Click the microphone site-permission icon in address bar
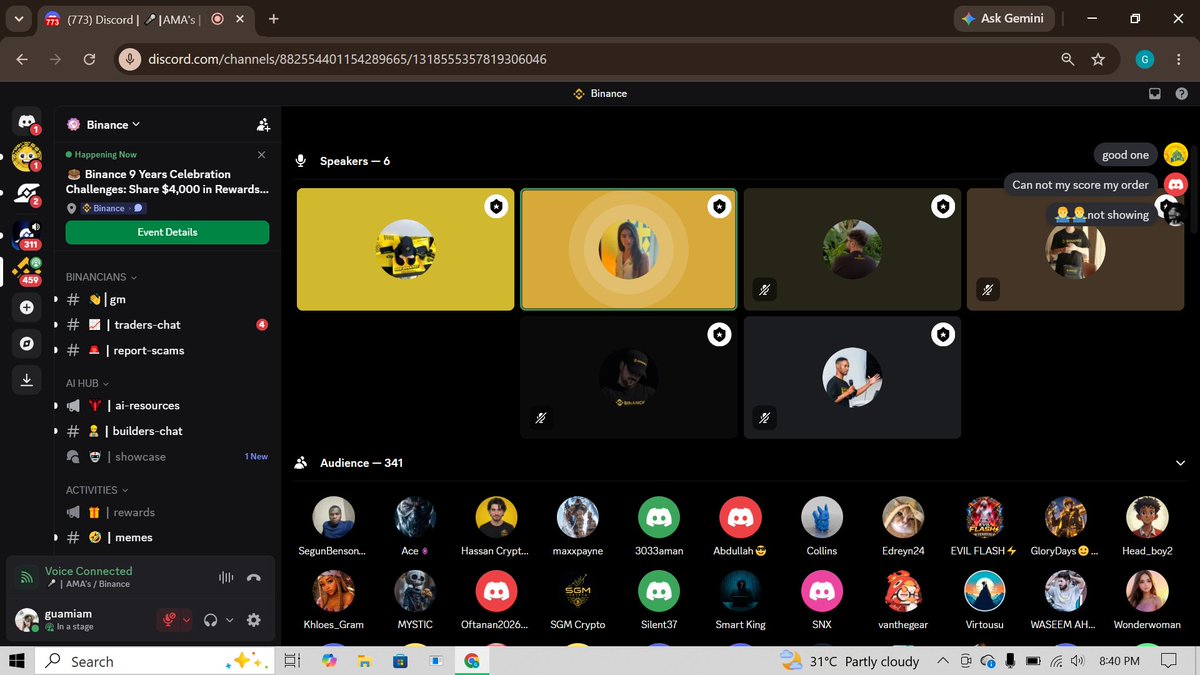Viewport: 1200px width, 675px height. [x=129, y=59]
